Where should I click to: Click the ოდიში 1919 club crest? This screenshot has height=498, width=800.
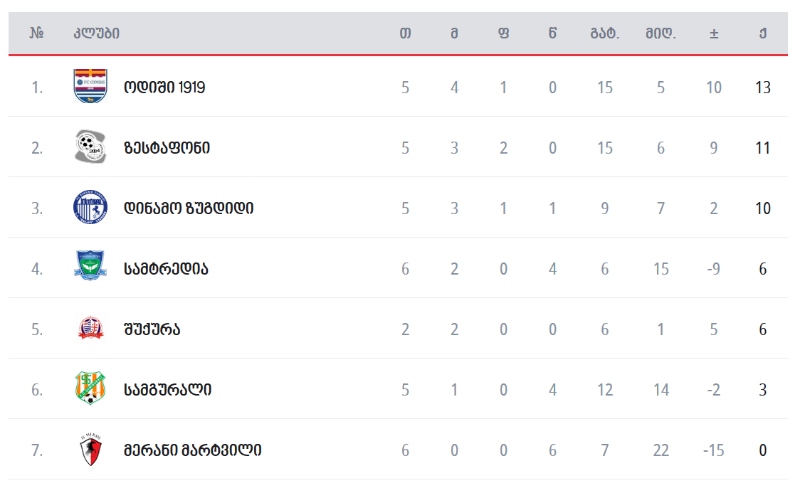(x=90, y=86)
